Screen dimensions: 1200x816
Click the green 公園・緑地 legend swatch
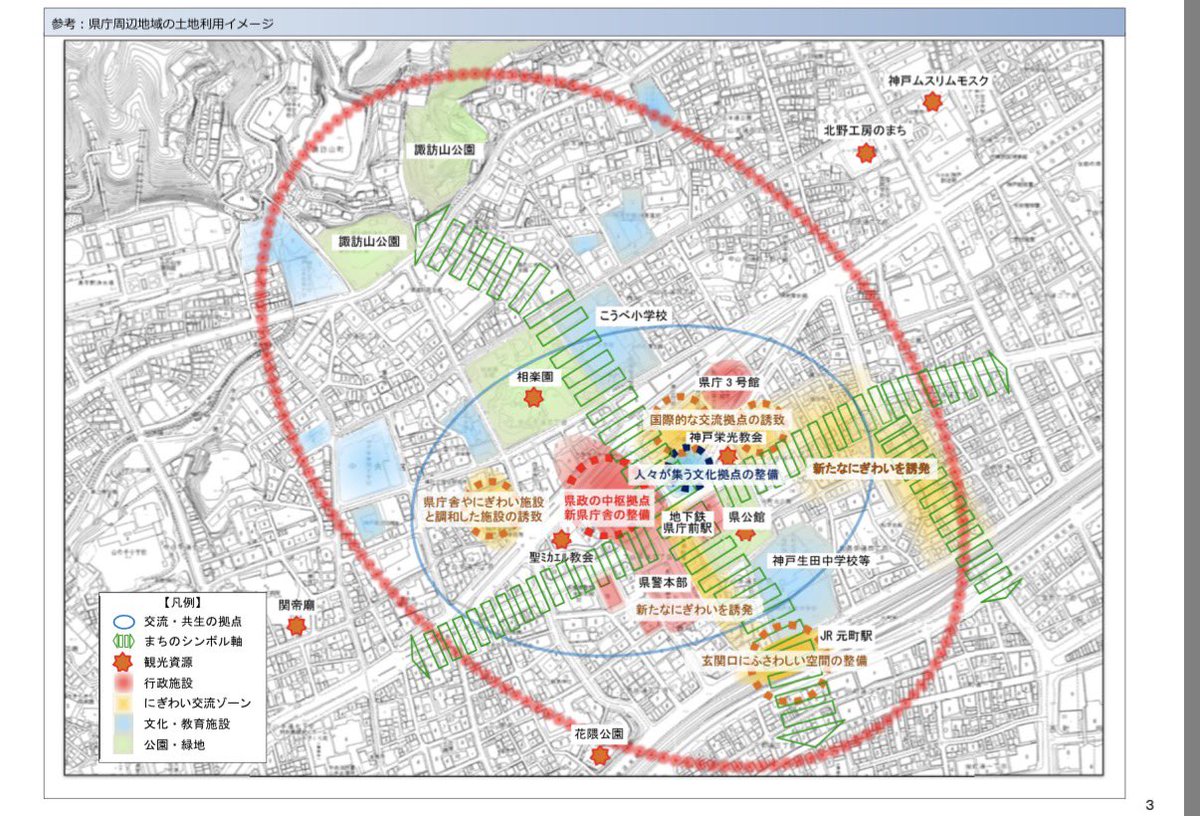click(125, 744)
